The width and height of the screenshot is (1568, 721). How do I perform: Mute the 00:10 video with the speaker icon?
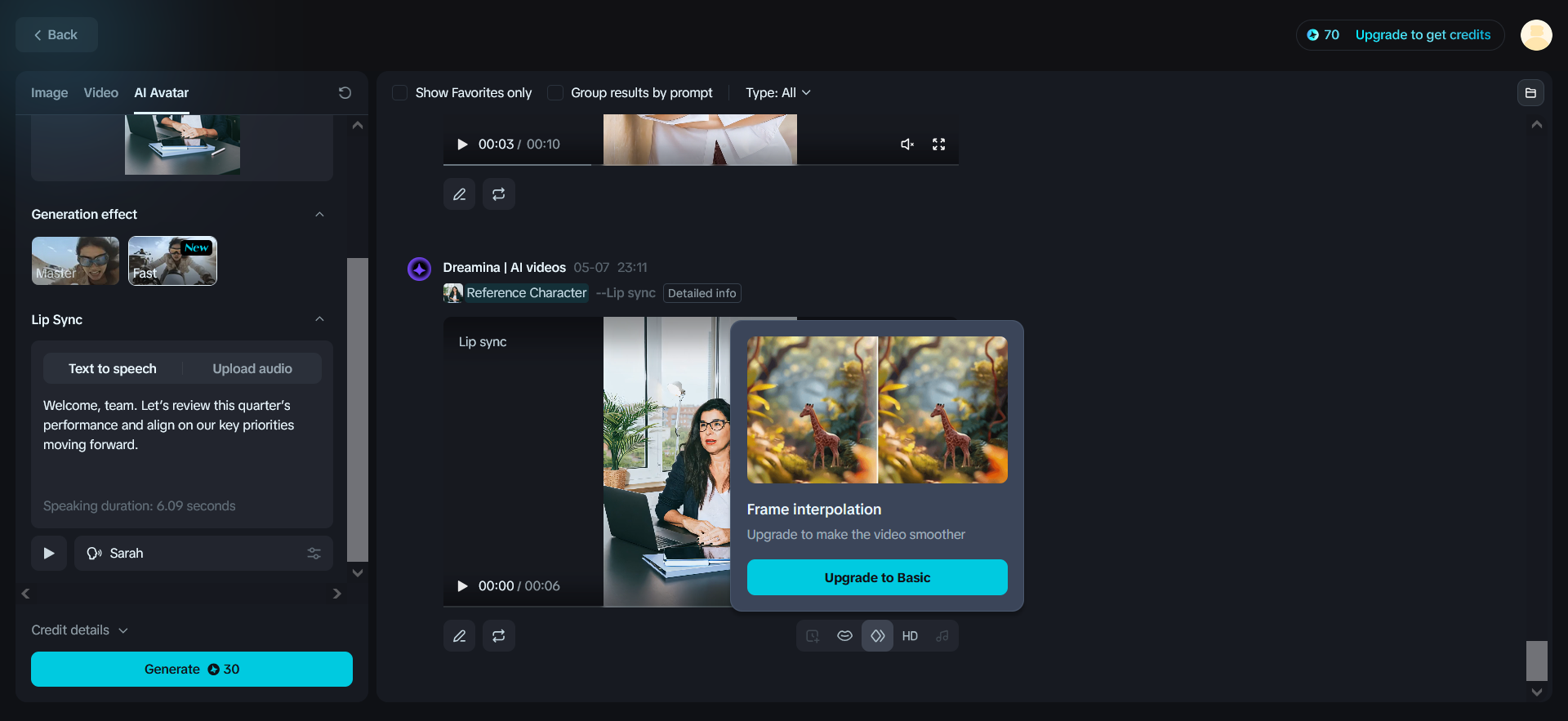click(906, 145)
